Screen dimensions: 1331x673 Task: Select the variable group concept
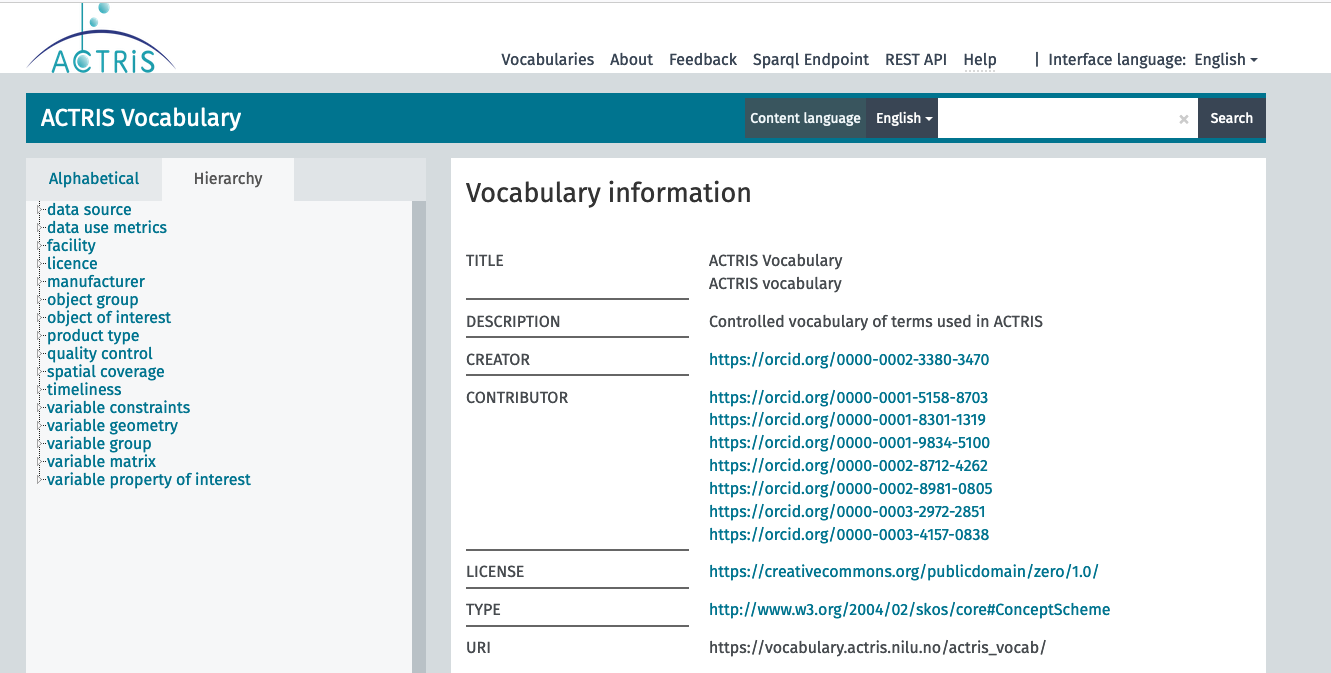click(x=99, y=444)
